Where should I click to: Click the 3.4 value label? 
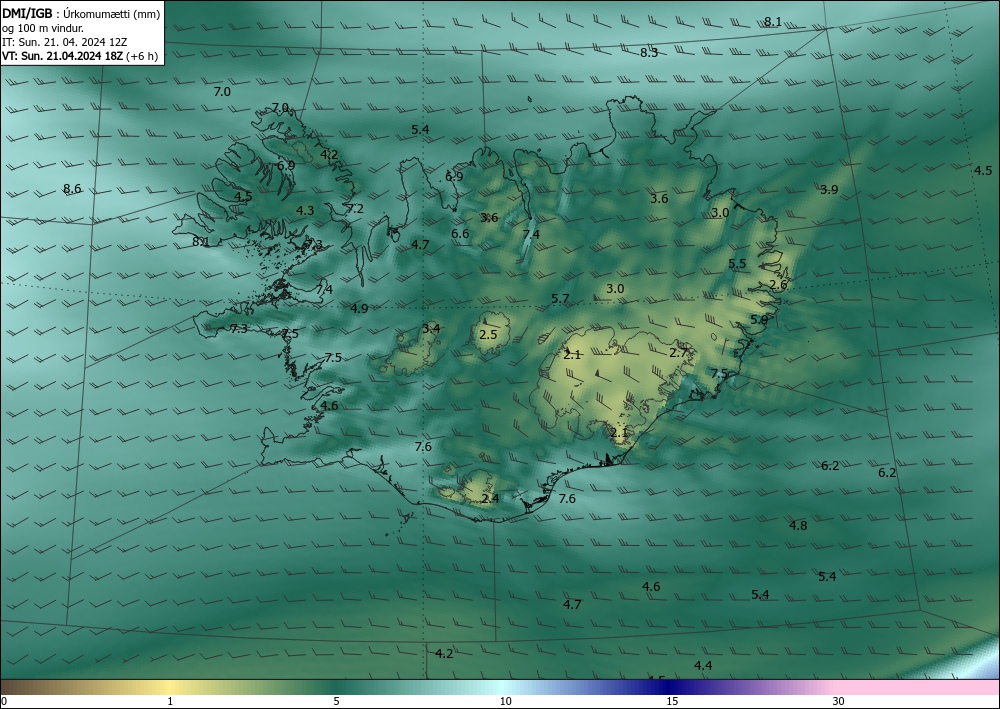pos(431,328)
